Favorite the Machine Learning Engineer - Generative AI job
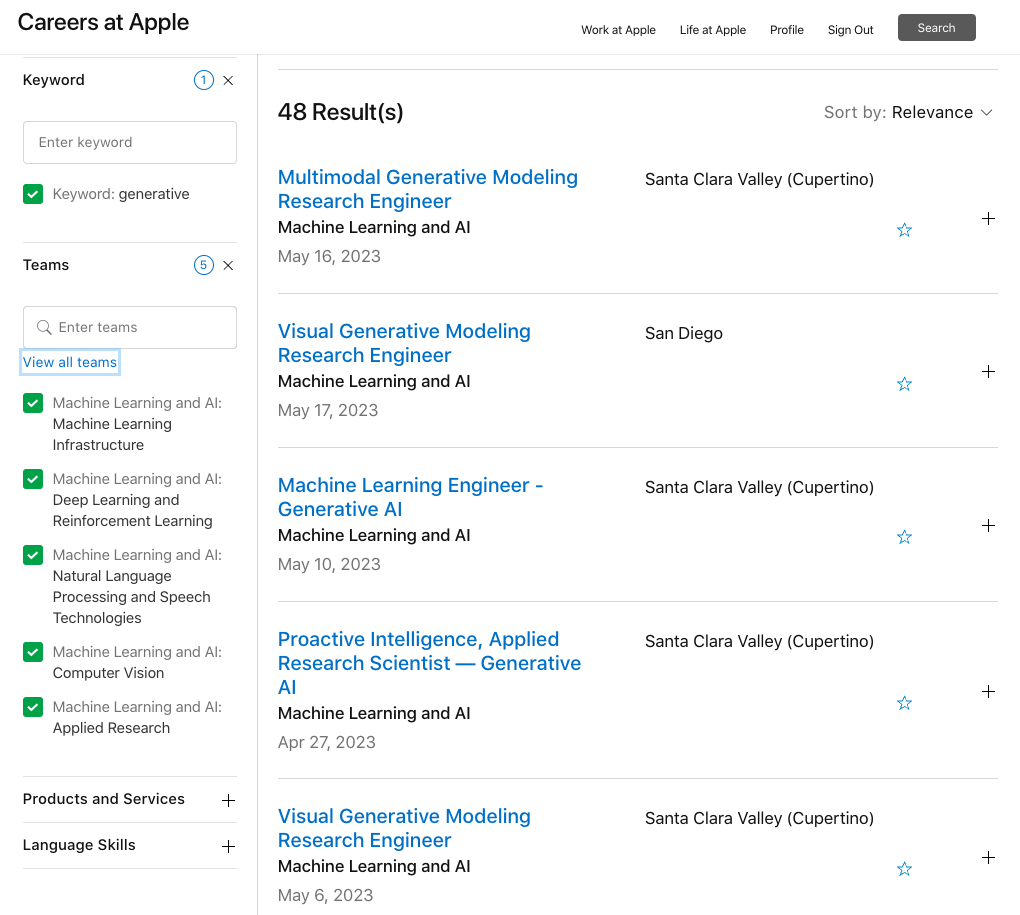The height and width of the screenshot is (915, 1020). click(904, 537)
